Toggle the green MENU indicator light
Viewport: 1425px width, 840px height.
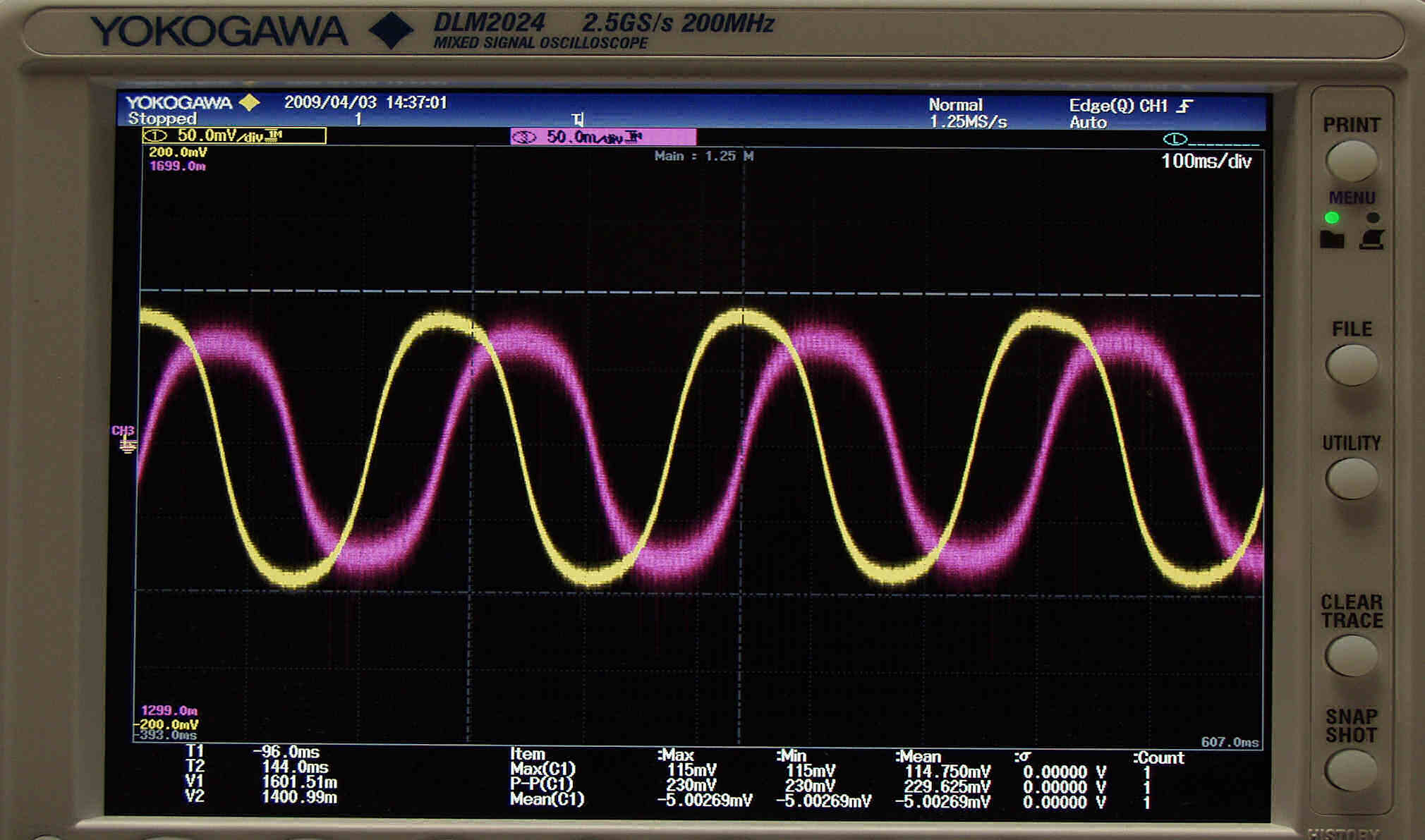(1332, 217)
